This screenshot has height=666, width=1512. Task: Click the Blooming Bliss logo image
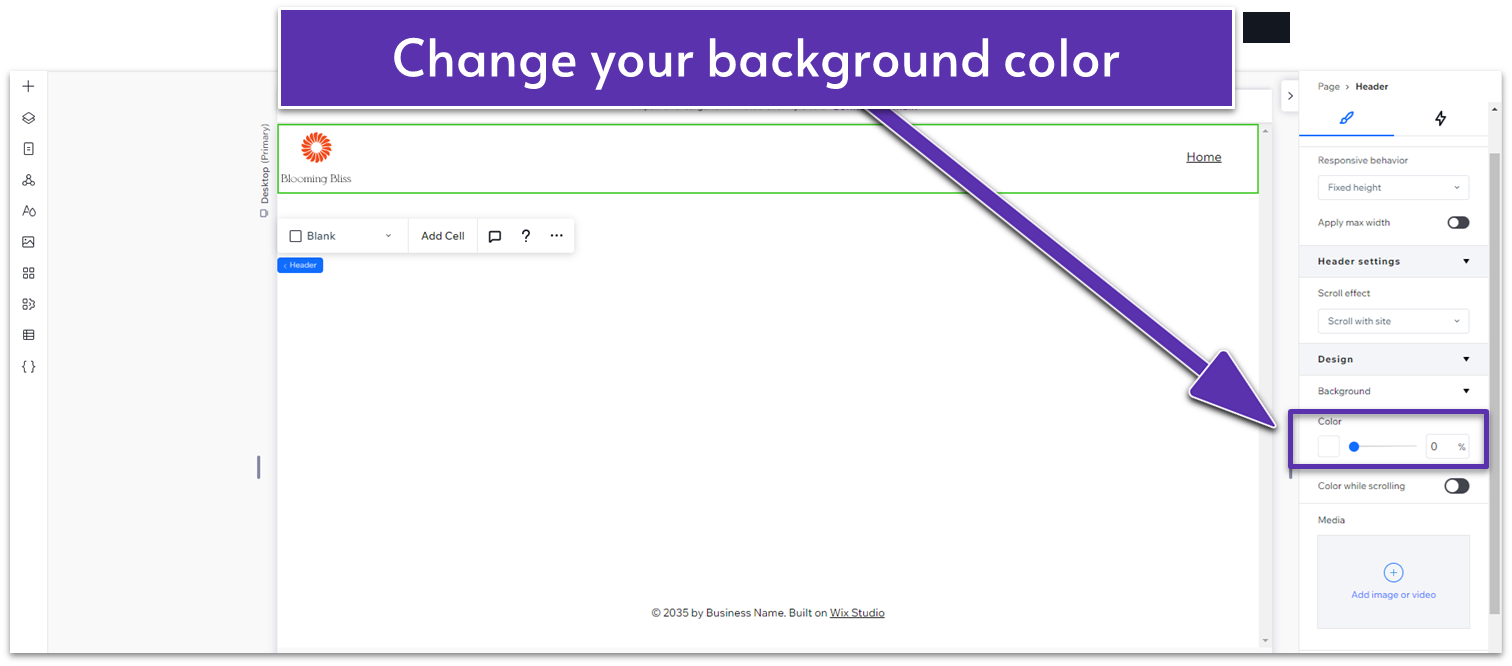[316, 147]
